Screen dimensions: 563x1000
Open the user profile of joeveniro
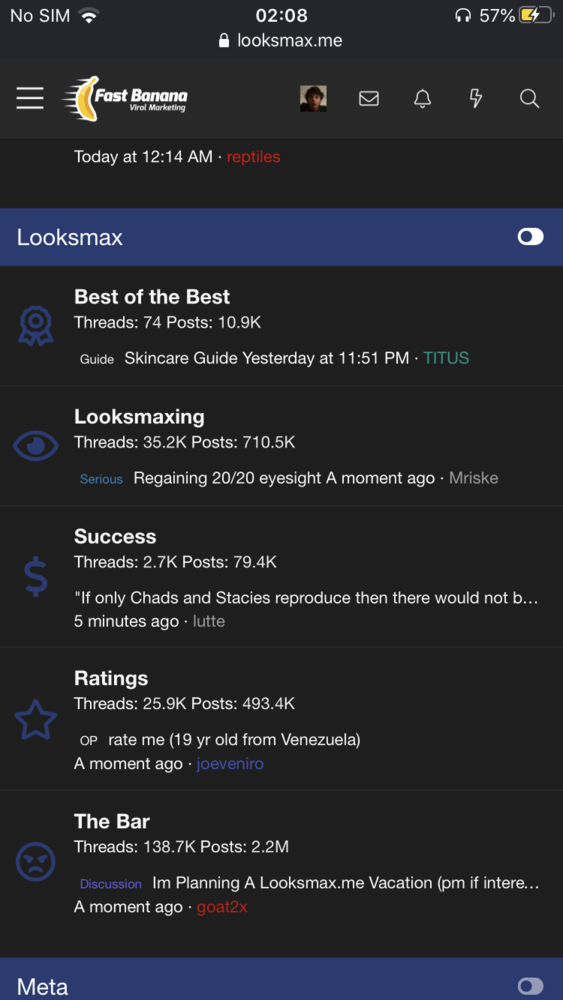pos(230,763)
